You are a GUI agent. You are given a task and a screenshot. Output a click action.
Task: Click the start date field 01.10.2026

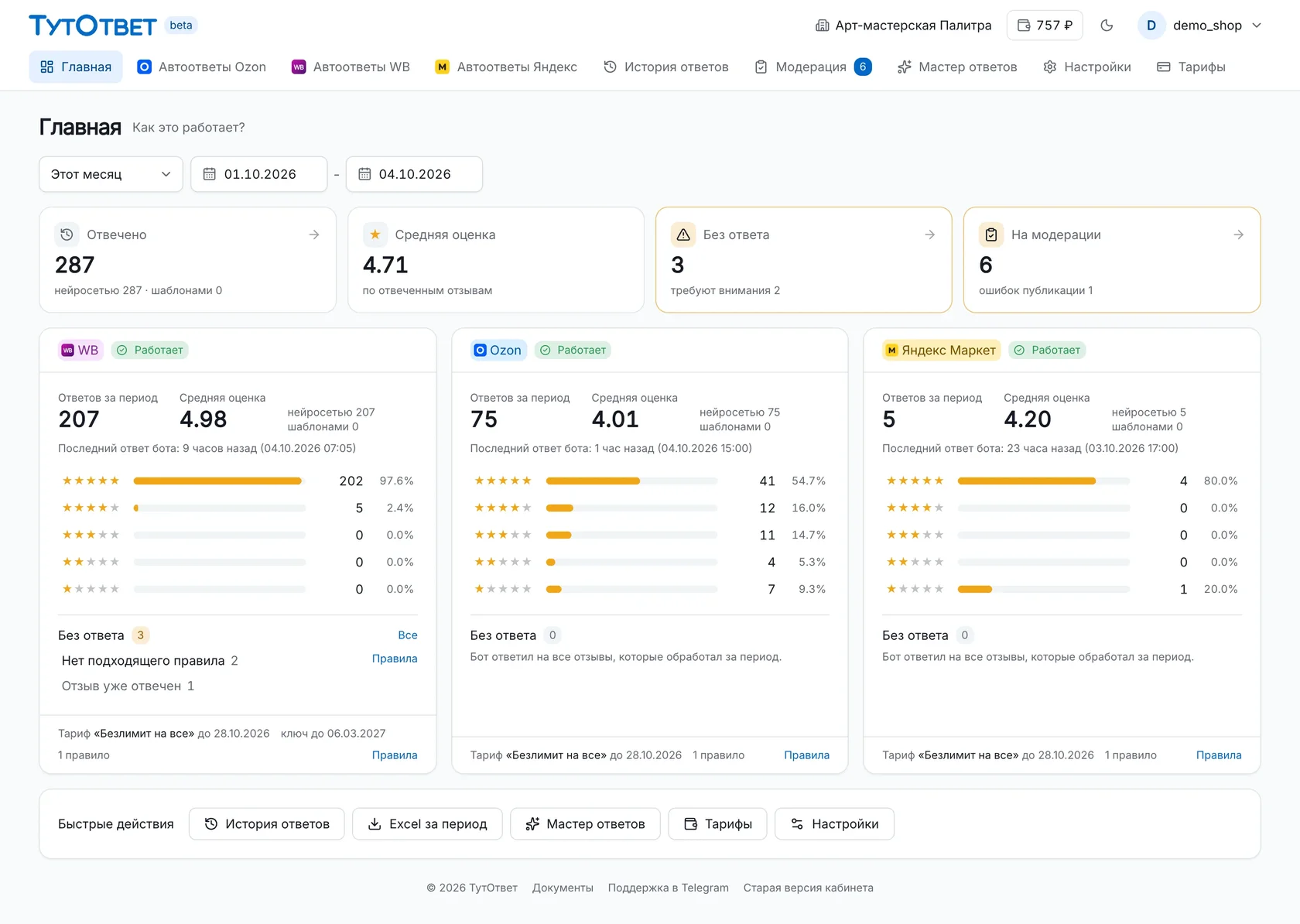click(x=259, y=174)
